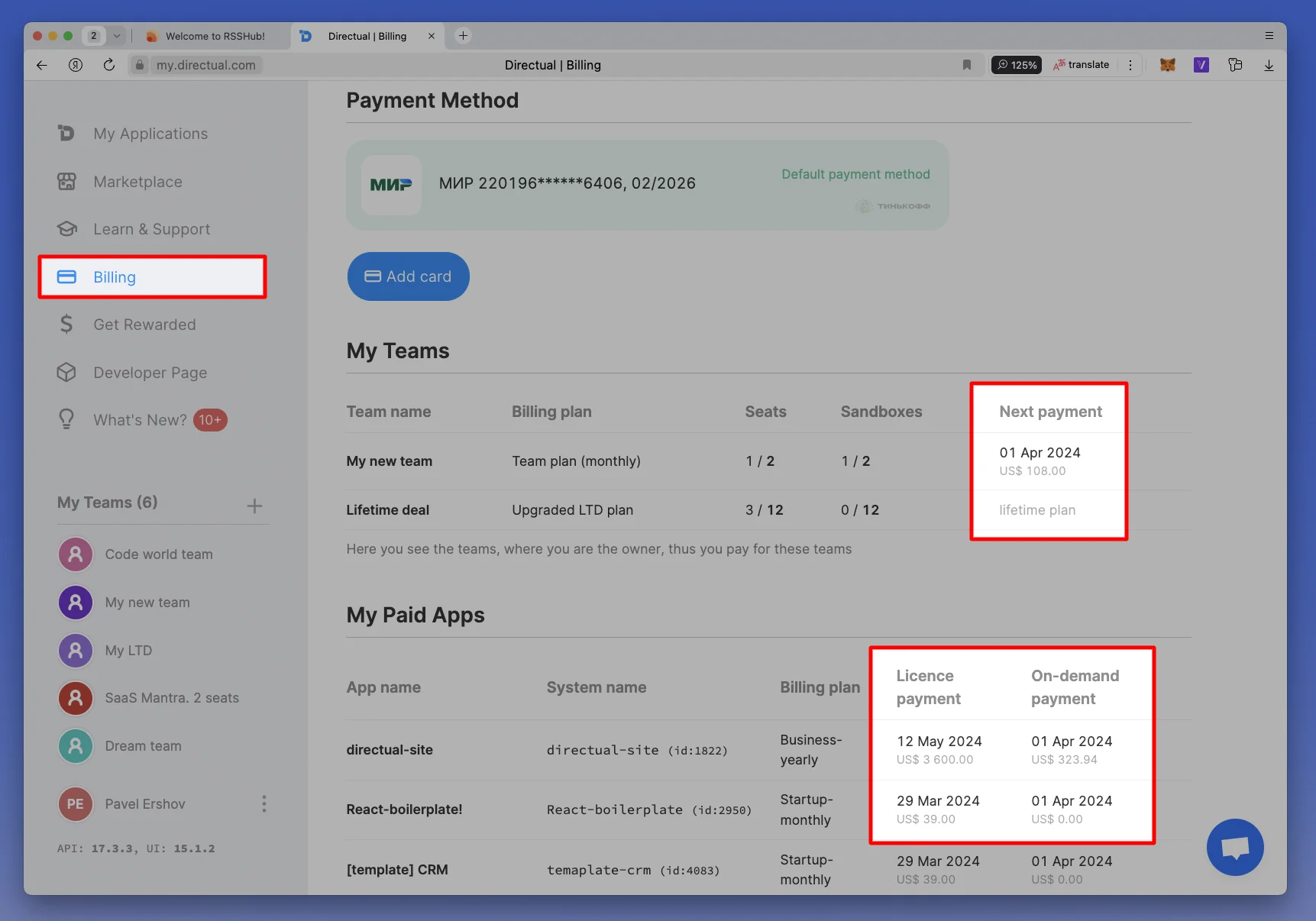Click Lifetime deal team name
The image size is (1316, 921).
387,510
